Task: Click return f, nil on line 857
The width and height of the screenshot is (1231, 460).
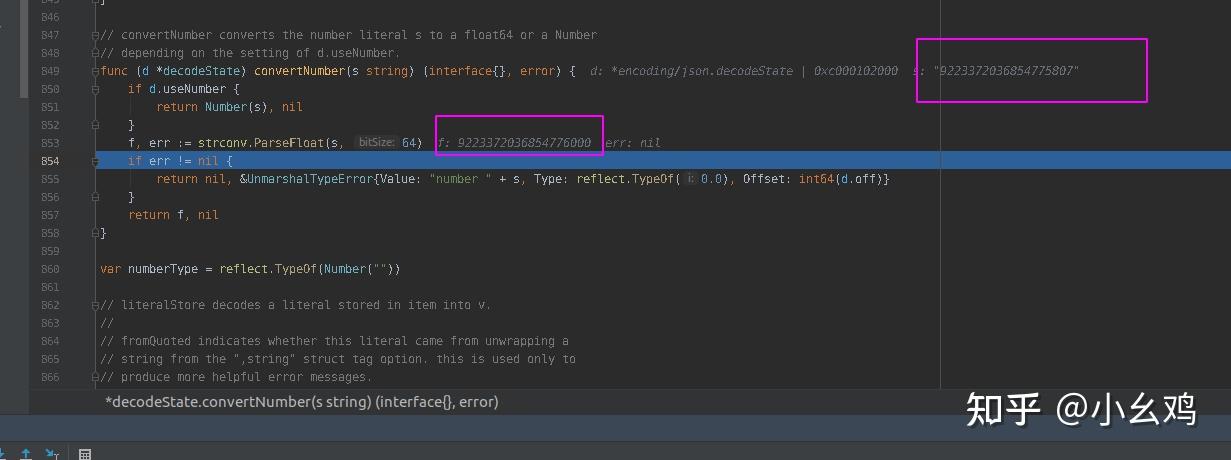Action: pyautogui.click(x=174, y=215)
